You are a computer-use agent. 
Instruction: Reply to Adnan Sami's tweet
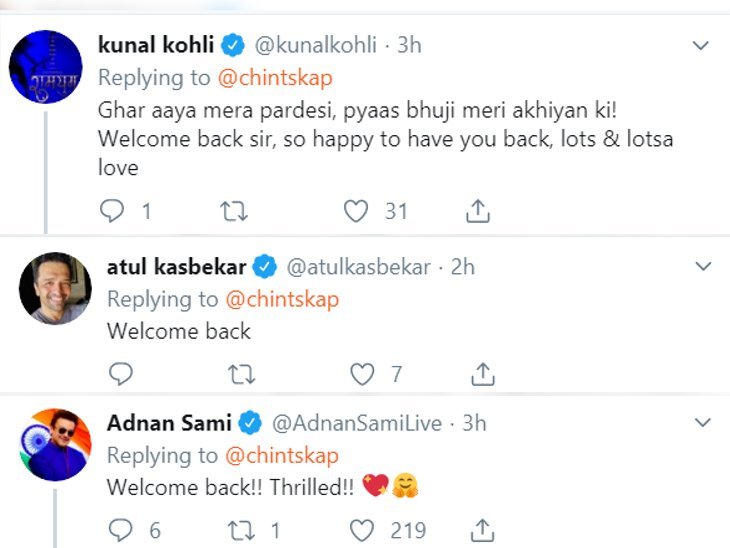point(119,529)
